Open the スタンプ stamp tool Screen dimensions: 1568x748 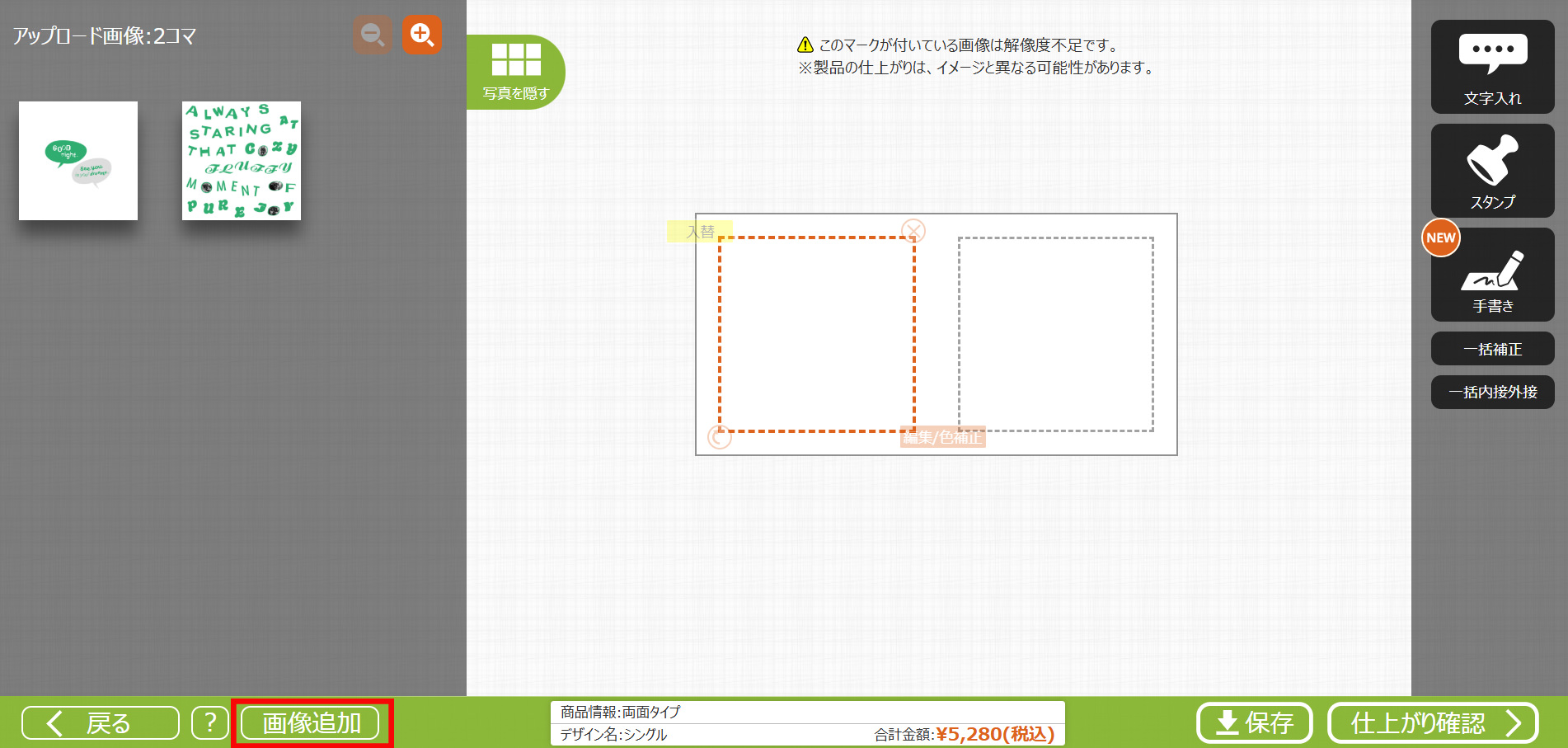point(1492,171)
